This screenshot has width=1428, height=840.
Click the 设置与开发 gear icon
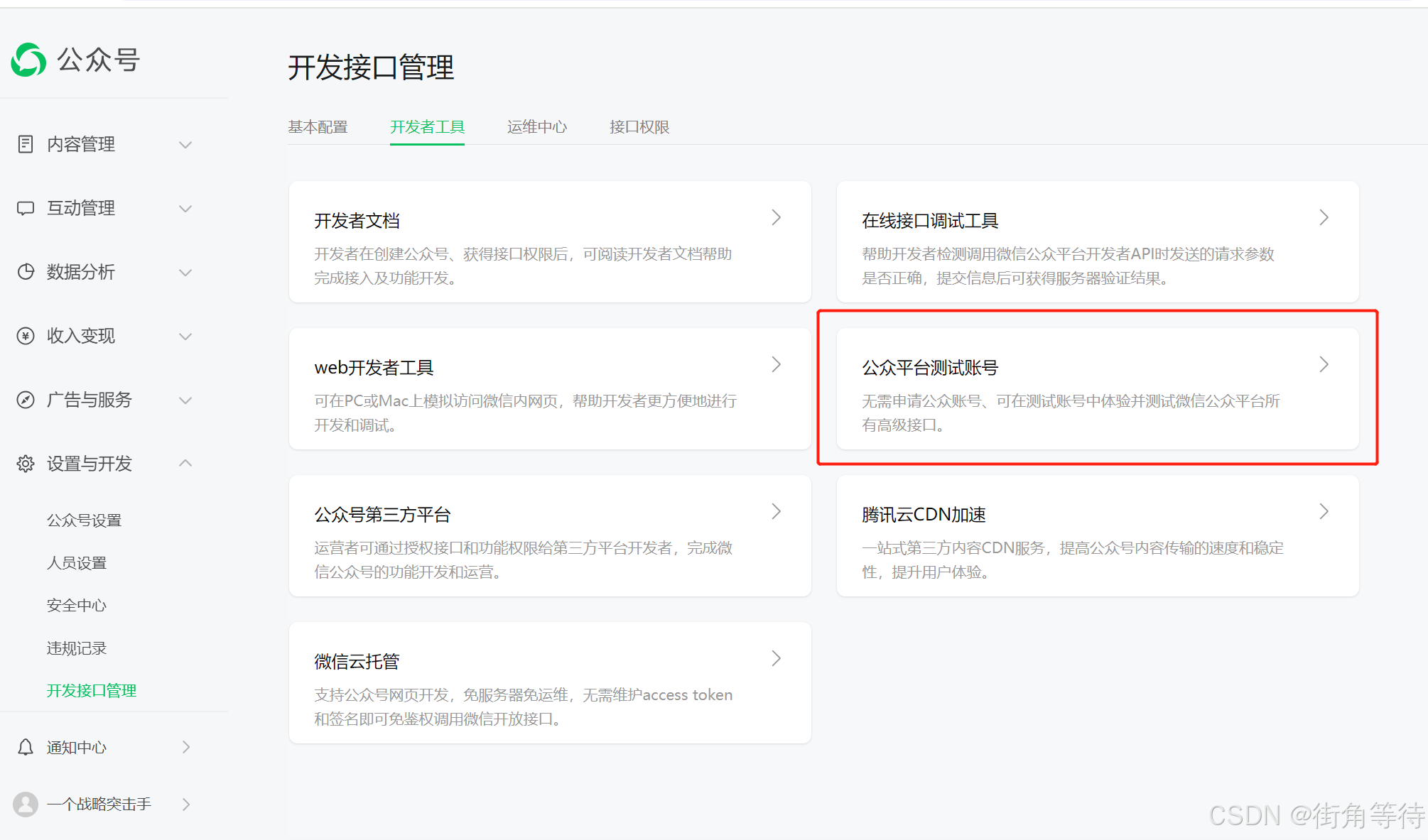26,464
